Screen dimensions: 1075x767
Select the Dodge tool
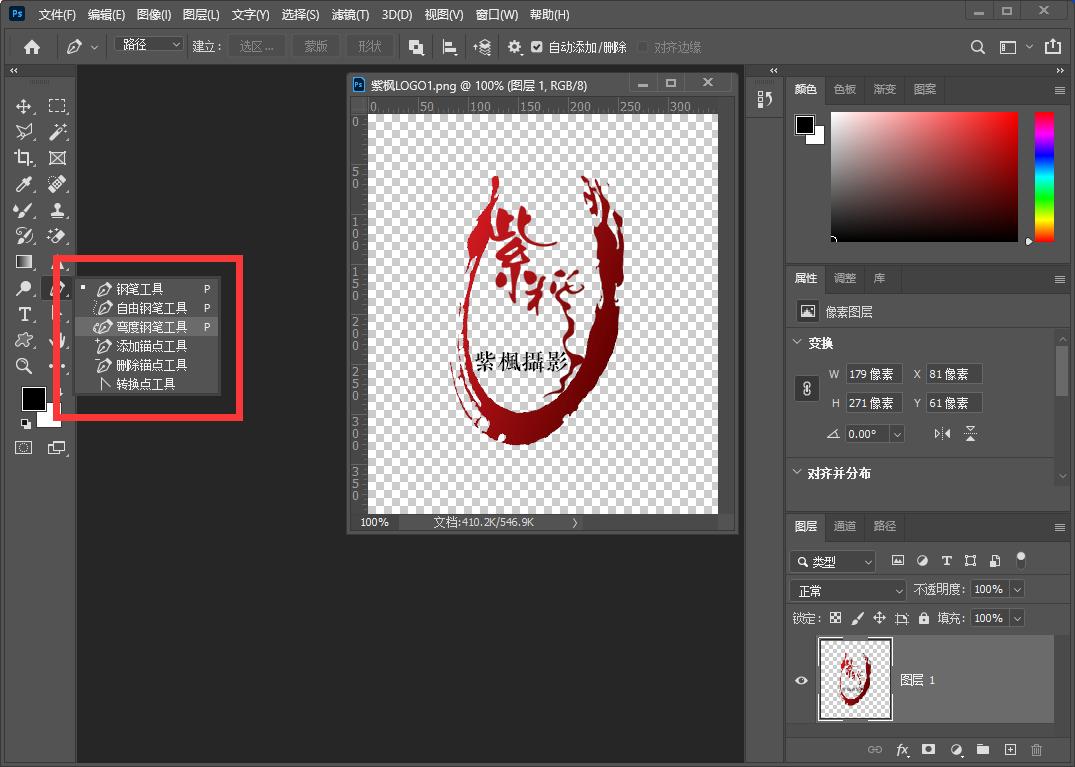(24, 288)
